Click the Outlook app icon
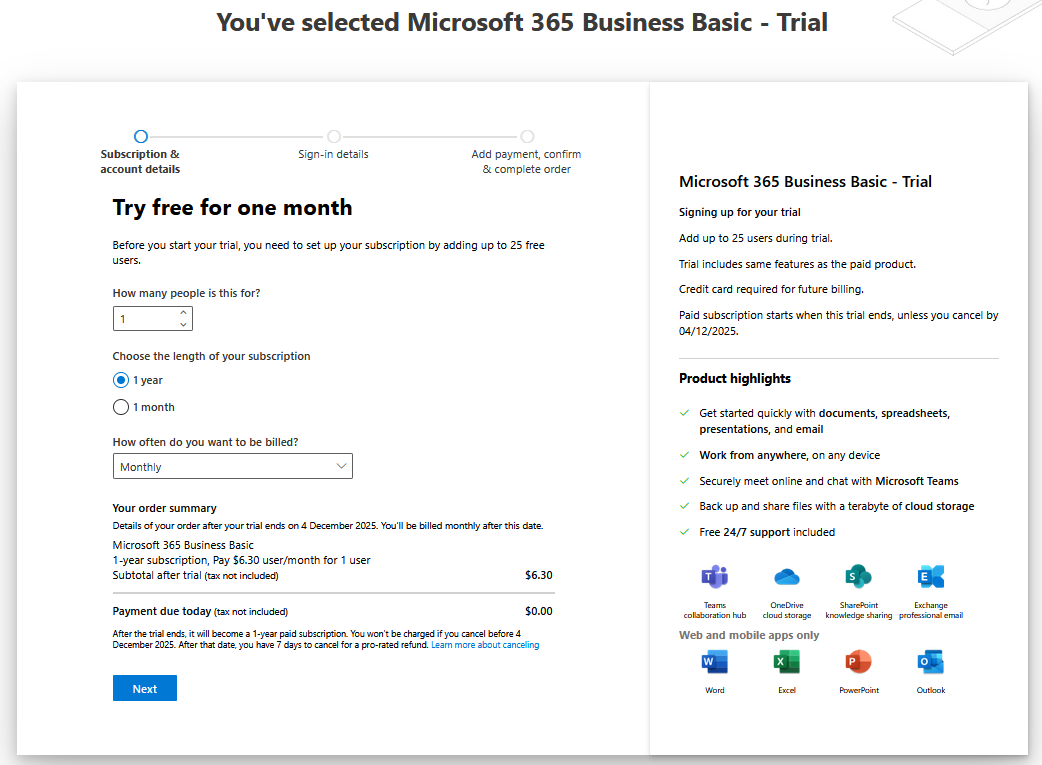Image resolution: width=1042 pixels, height=765 pixels. (931, 662)
